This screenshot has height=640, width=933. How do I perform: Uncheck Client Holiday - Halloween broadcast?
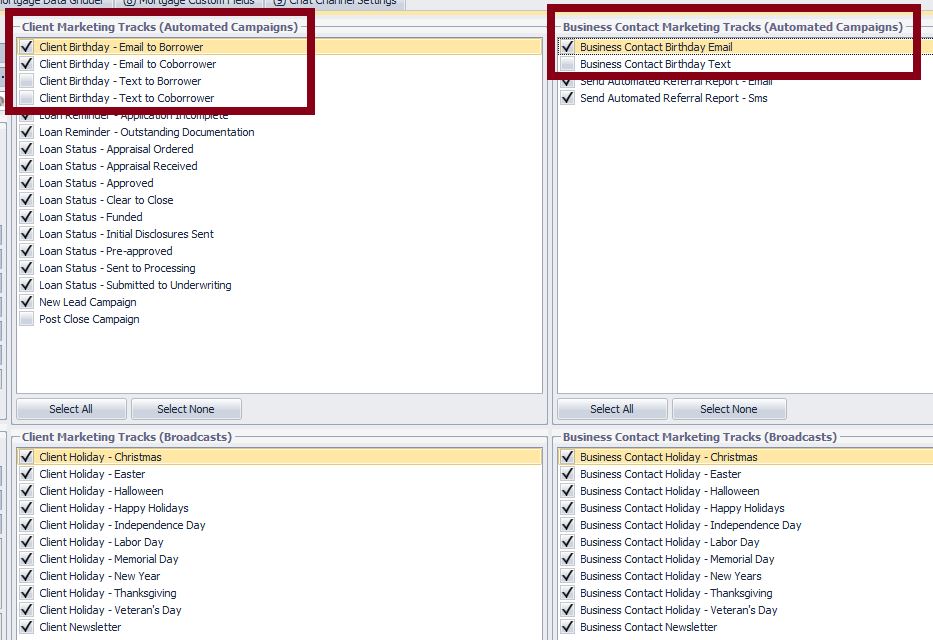[27, 491]
